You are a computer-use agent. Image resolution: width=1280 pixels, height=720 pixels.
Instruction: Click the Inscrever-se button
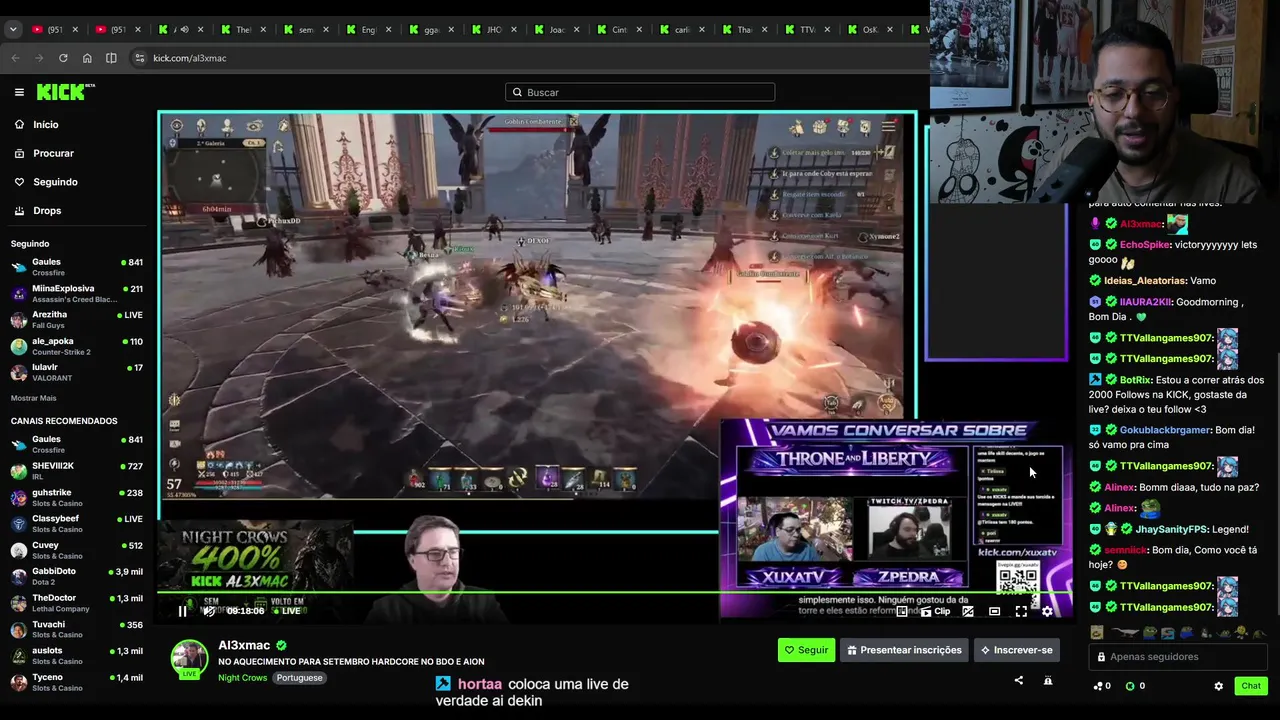pyautogui.click(x=1016, y=650)
